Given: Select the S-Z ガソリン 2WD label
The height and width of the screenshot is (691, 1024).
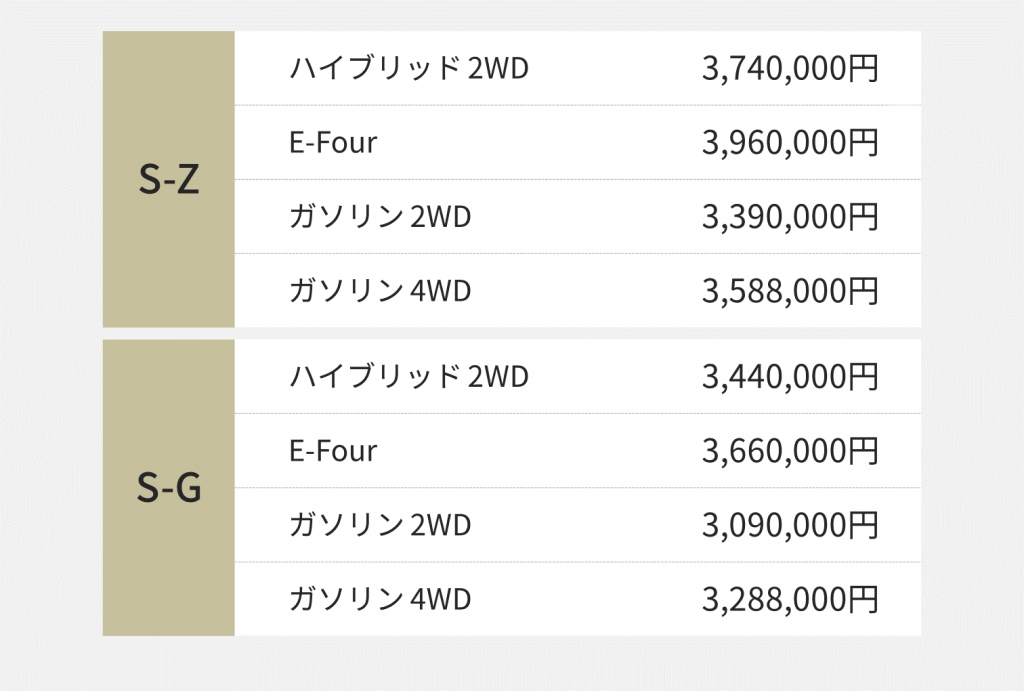Looking at the screenshot, I should 379,216.
